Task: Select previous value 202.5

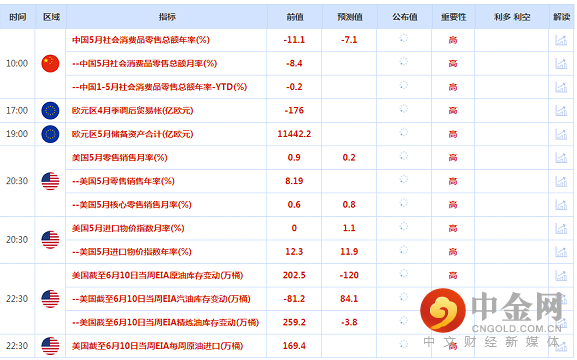Action: tap(294, 275)
